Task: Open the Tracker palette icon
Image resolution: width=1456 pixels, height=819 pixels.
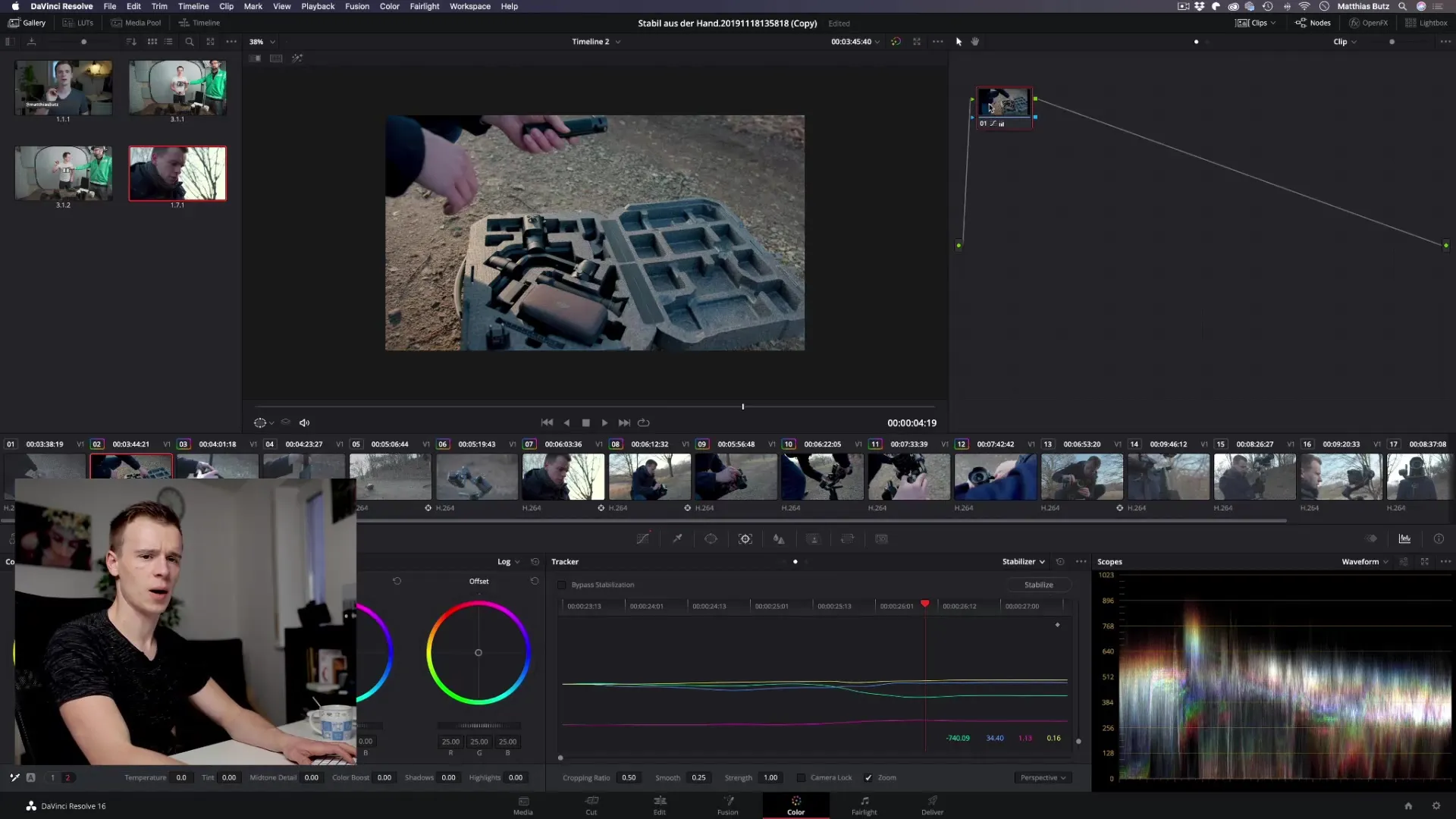Action: pyautogui.click(x=745, y=538)
